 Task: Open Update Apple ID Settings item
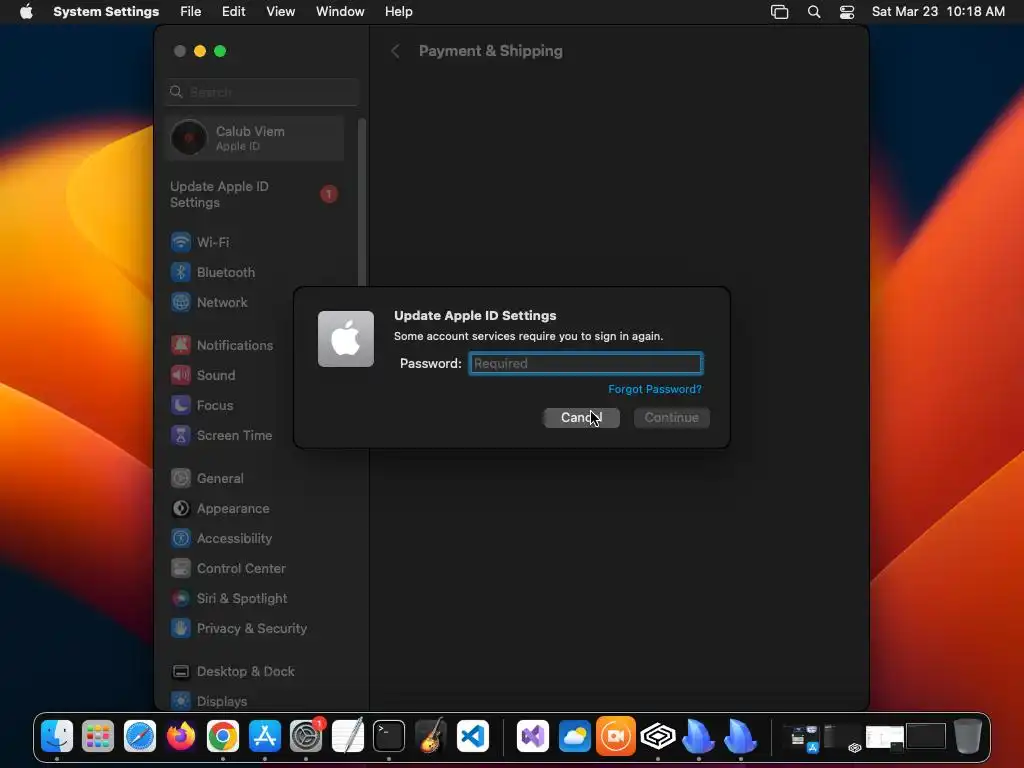coord(255,194)
